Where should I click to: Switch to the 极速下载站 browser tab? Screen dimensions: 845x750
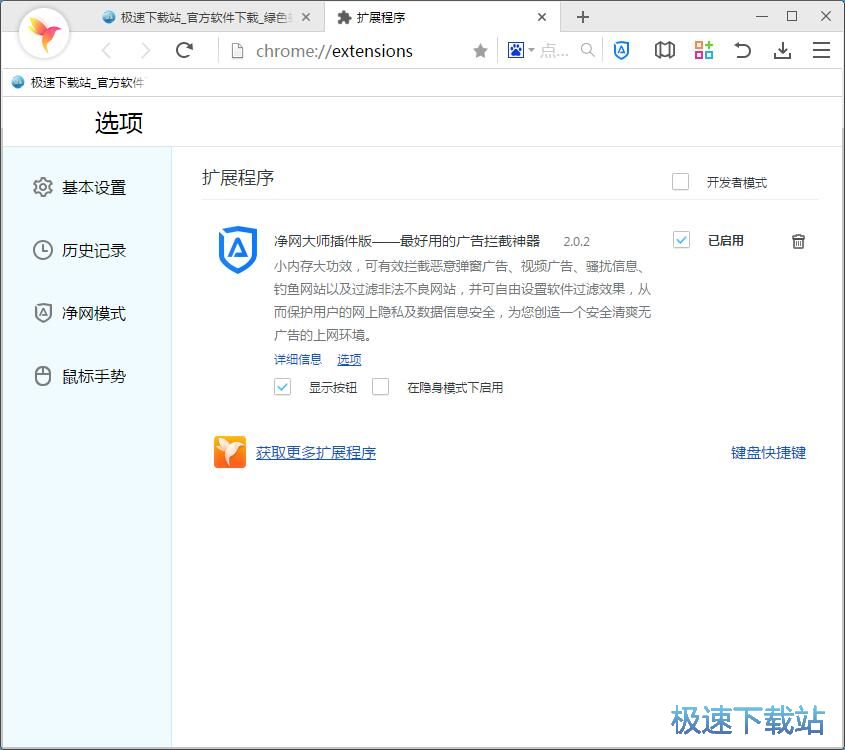205,17
